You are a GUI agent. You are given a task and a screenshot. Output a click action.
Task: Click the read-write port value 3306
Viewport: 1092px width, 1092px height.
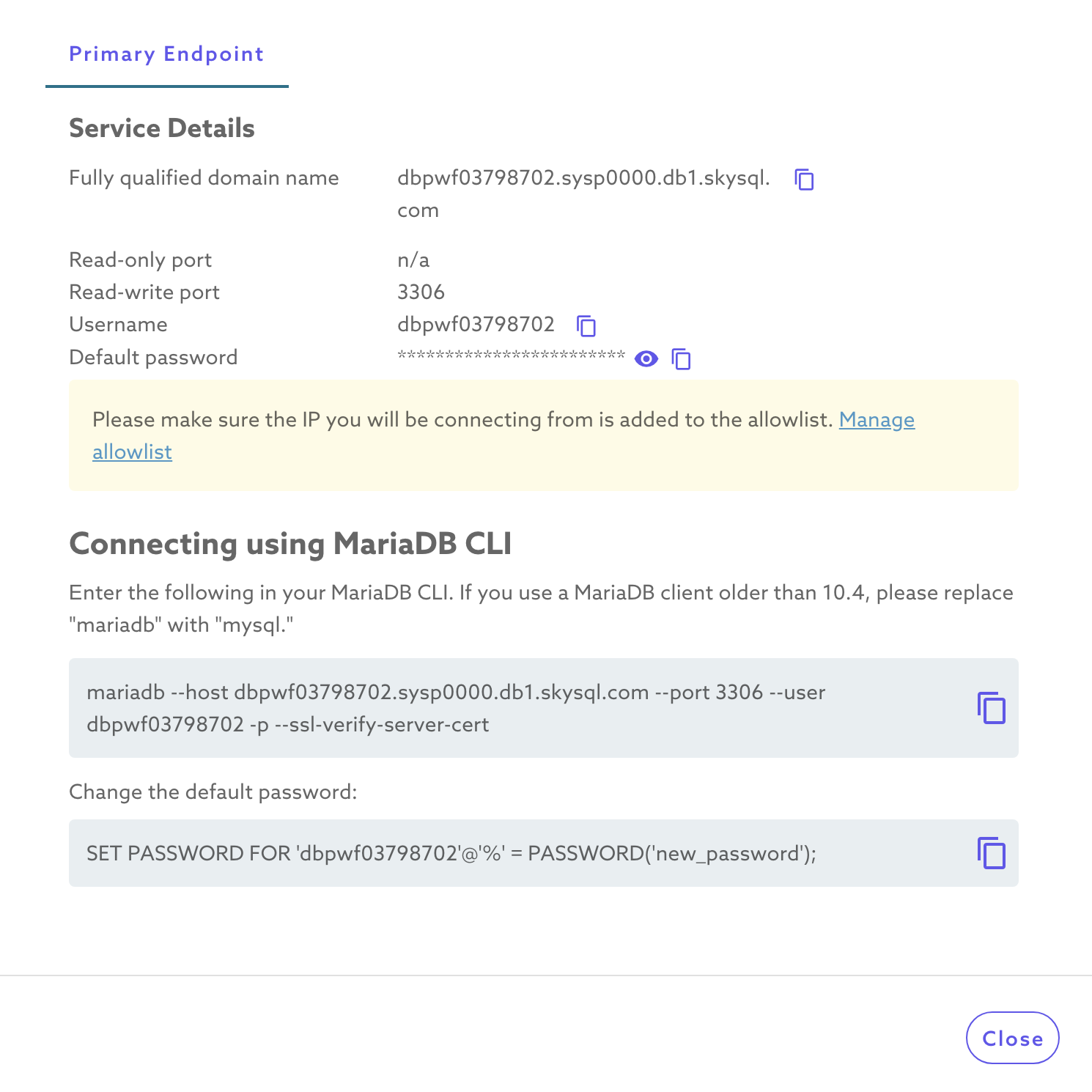[x=421, y=292]
